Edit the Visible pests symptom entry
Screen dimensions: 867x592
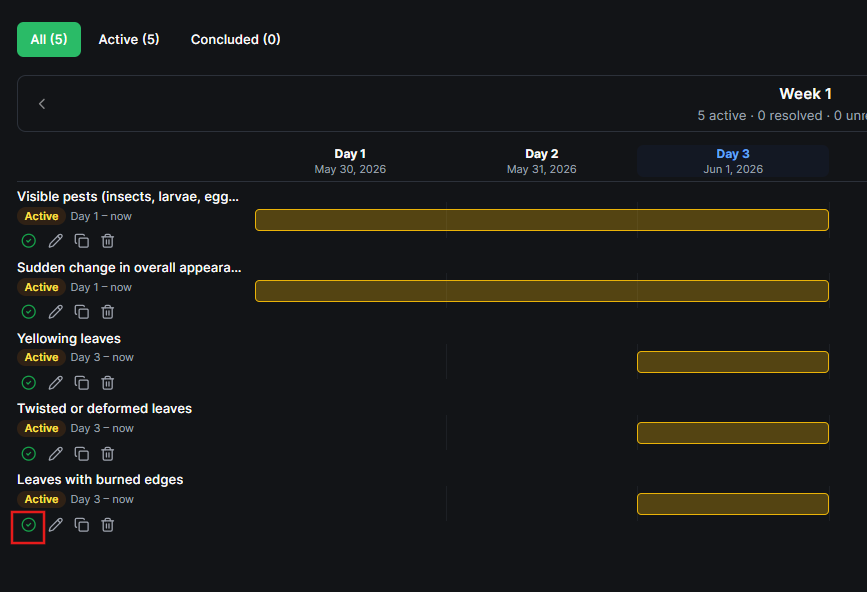(x=55, y=241)
